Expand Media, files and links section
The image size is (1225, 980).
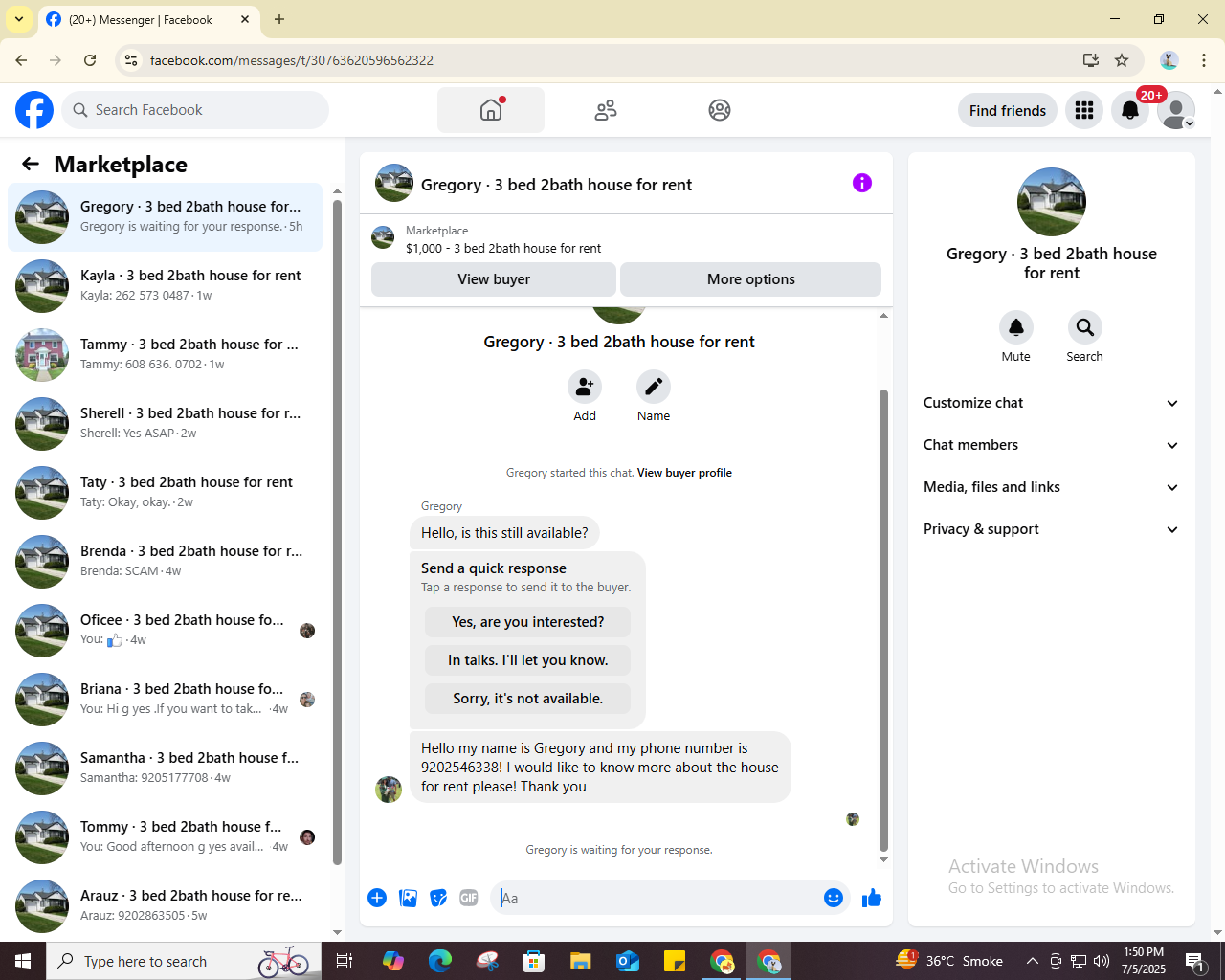(x=1052, y=487)
